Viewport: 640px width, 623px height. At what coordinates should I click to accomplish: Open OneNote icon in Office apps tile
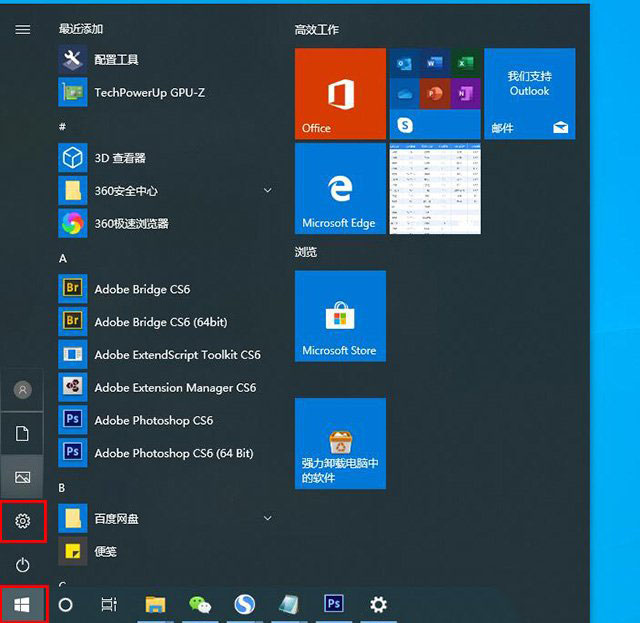point(466,94)
